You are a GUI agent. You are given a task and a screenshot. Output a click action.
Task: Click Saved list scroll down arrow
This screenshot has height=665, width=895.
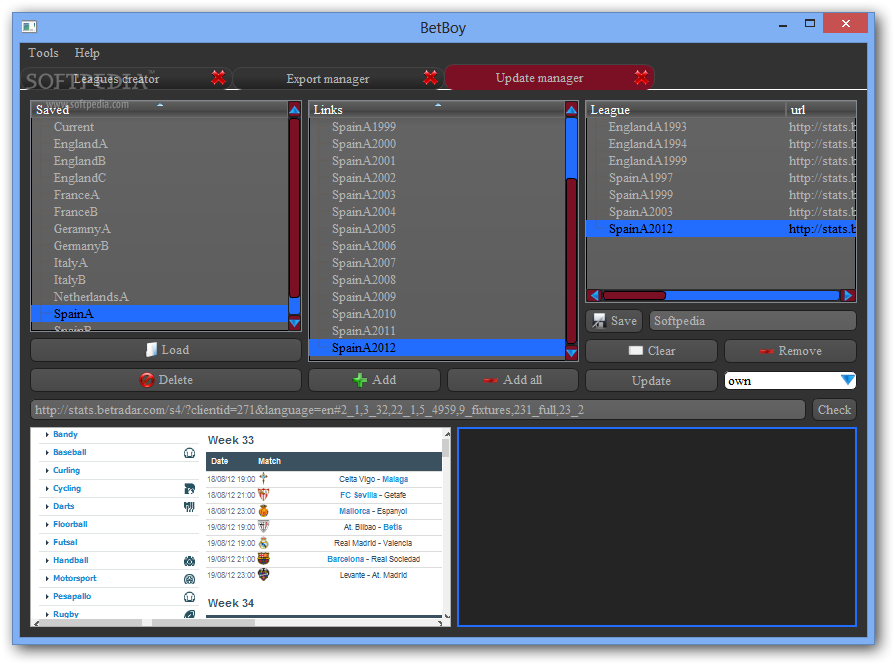click(295, 323)
